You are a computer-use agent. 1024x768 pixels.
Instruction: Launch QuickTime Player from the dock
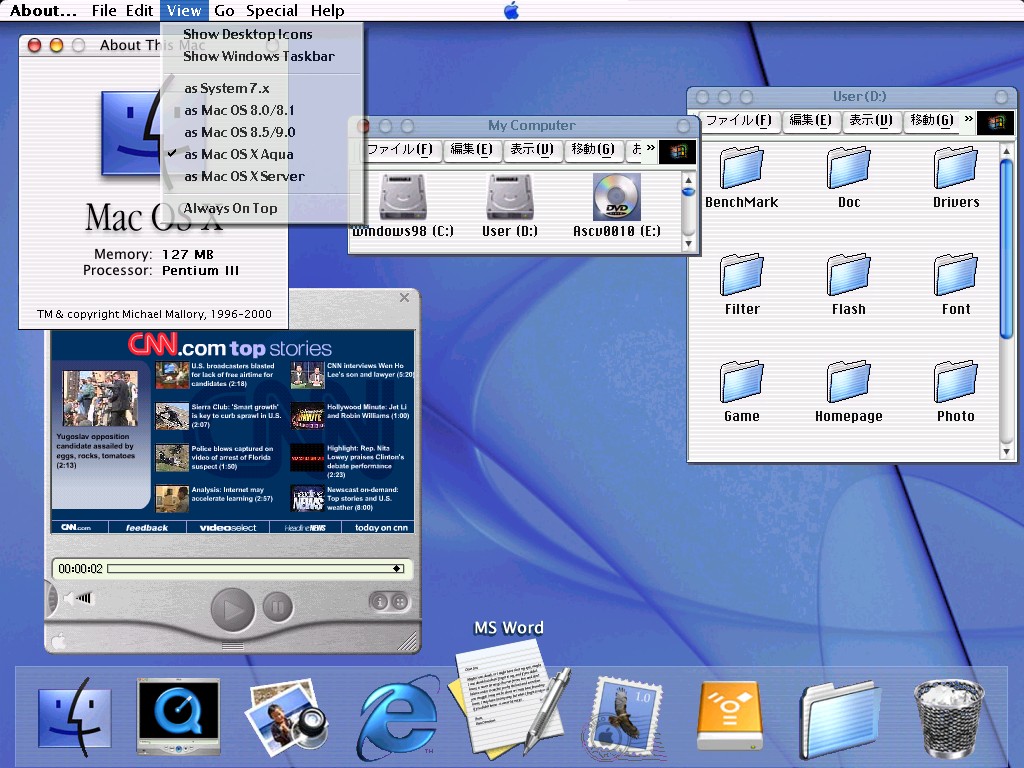point(178,716)
